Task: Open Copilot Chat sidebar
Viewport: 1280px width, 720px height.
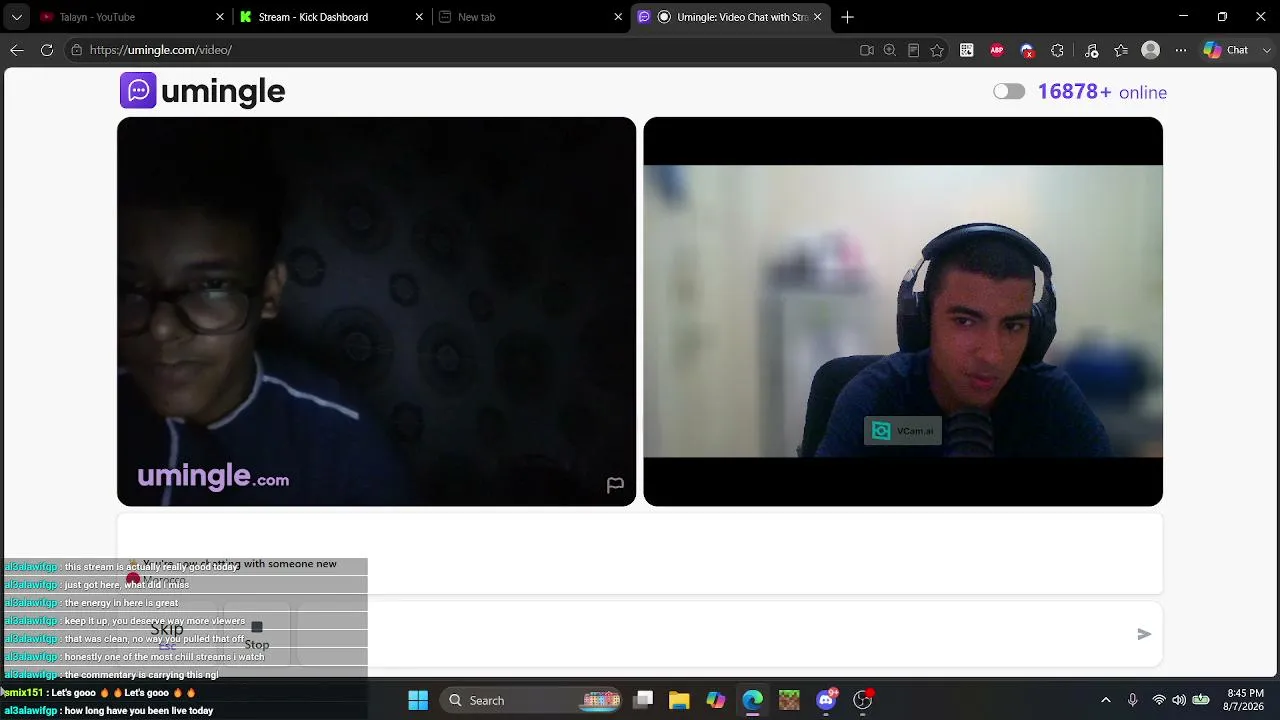Action: coord(1226,50)
